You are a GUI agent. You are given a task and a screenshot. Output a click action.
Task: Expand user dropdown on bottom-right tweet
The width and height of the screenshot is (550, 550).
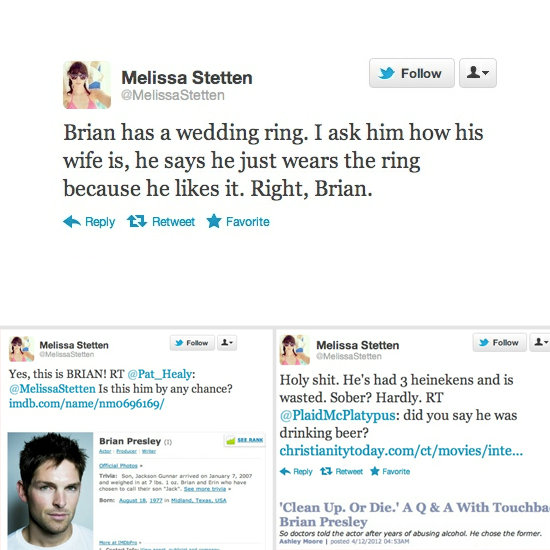[x=541, y=342]
